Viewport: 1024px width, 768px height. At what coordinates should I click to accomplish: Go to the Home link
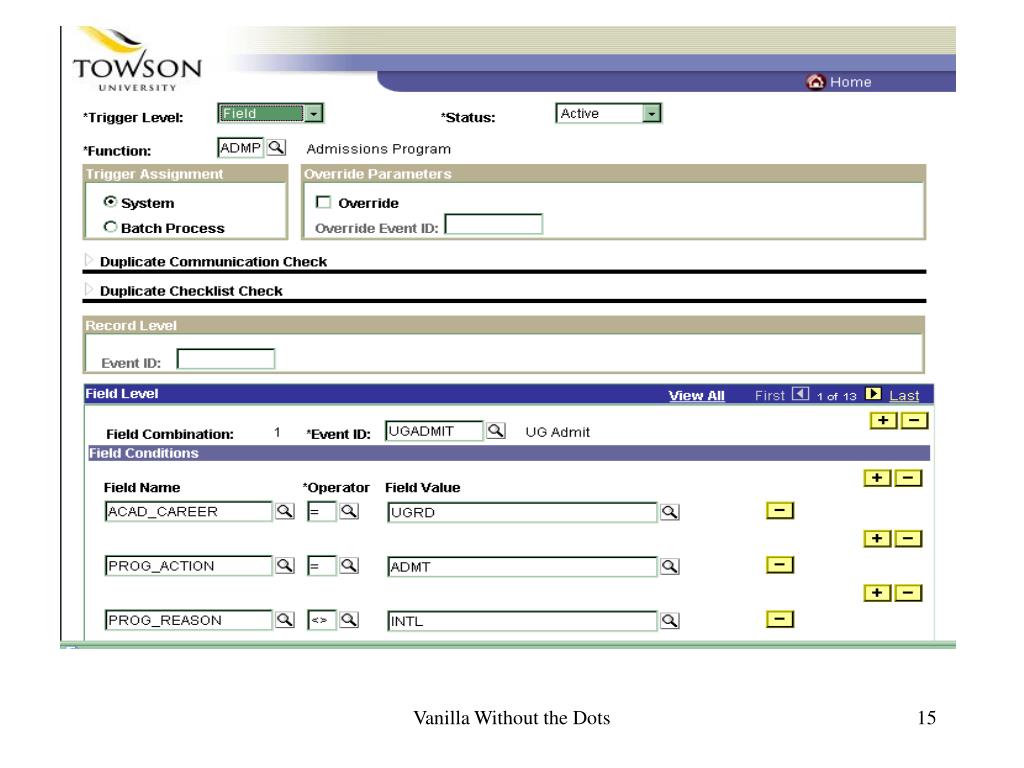(850, 82)
